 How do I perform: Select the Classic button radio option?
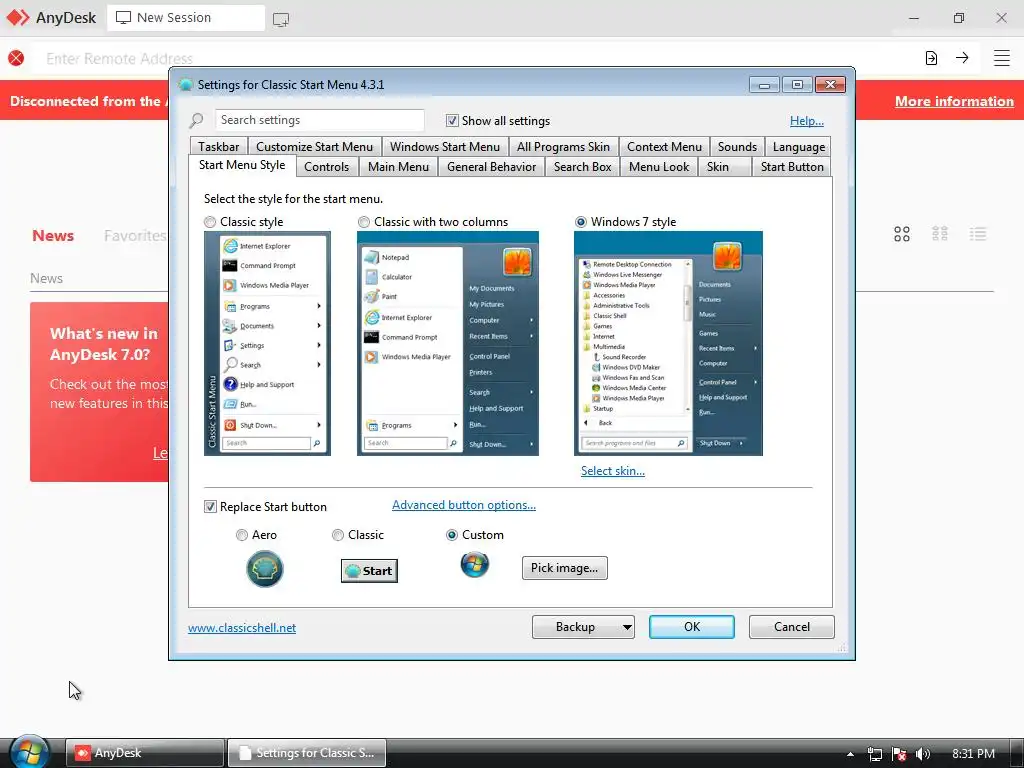click(x=338, y=535)
